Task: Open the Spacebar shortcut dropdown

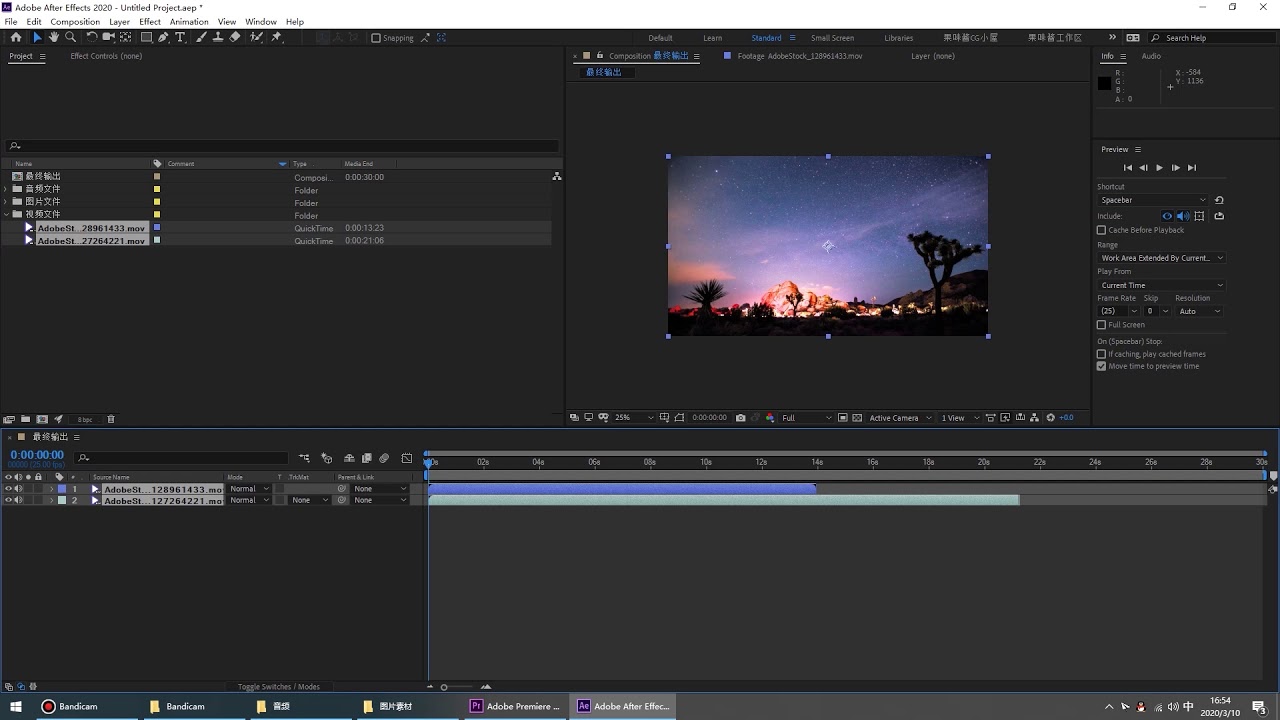Action: 1153,200
